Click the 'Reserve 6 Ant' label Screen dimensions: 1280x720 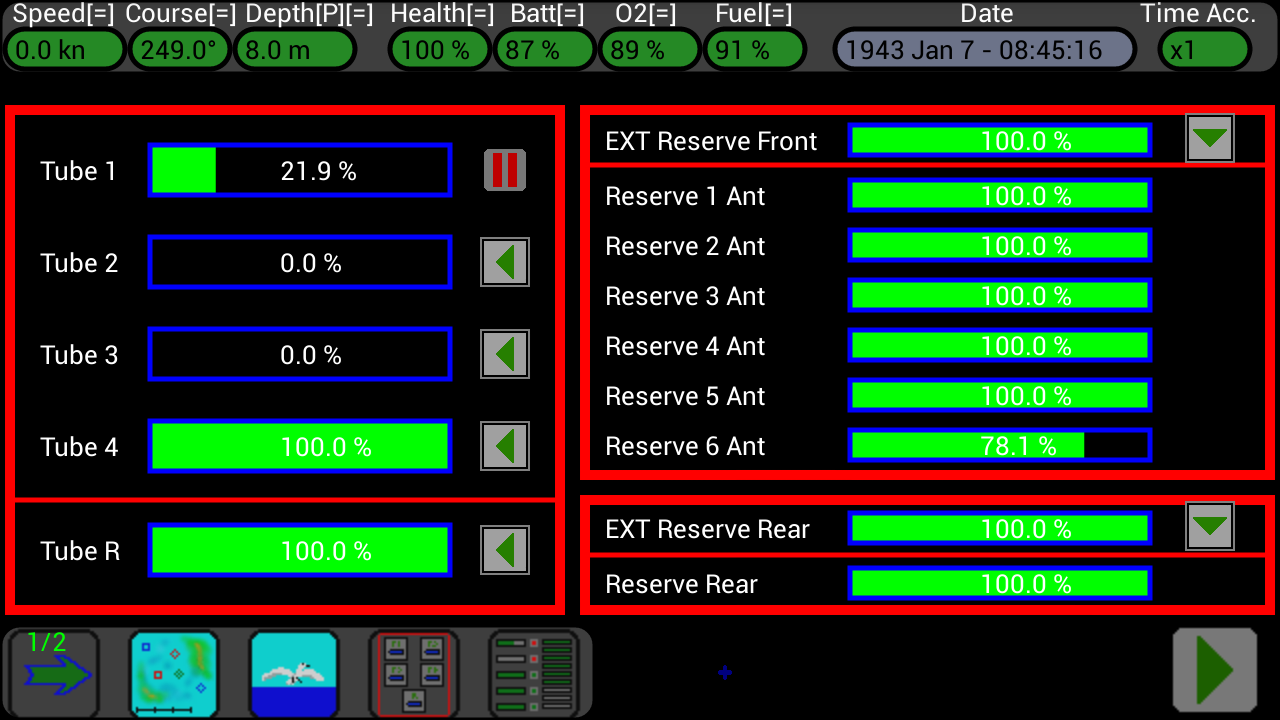[x=685, y=446]
